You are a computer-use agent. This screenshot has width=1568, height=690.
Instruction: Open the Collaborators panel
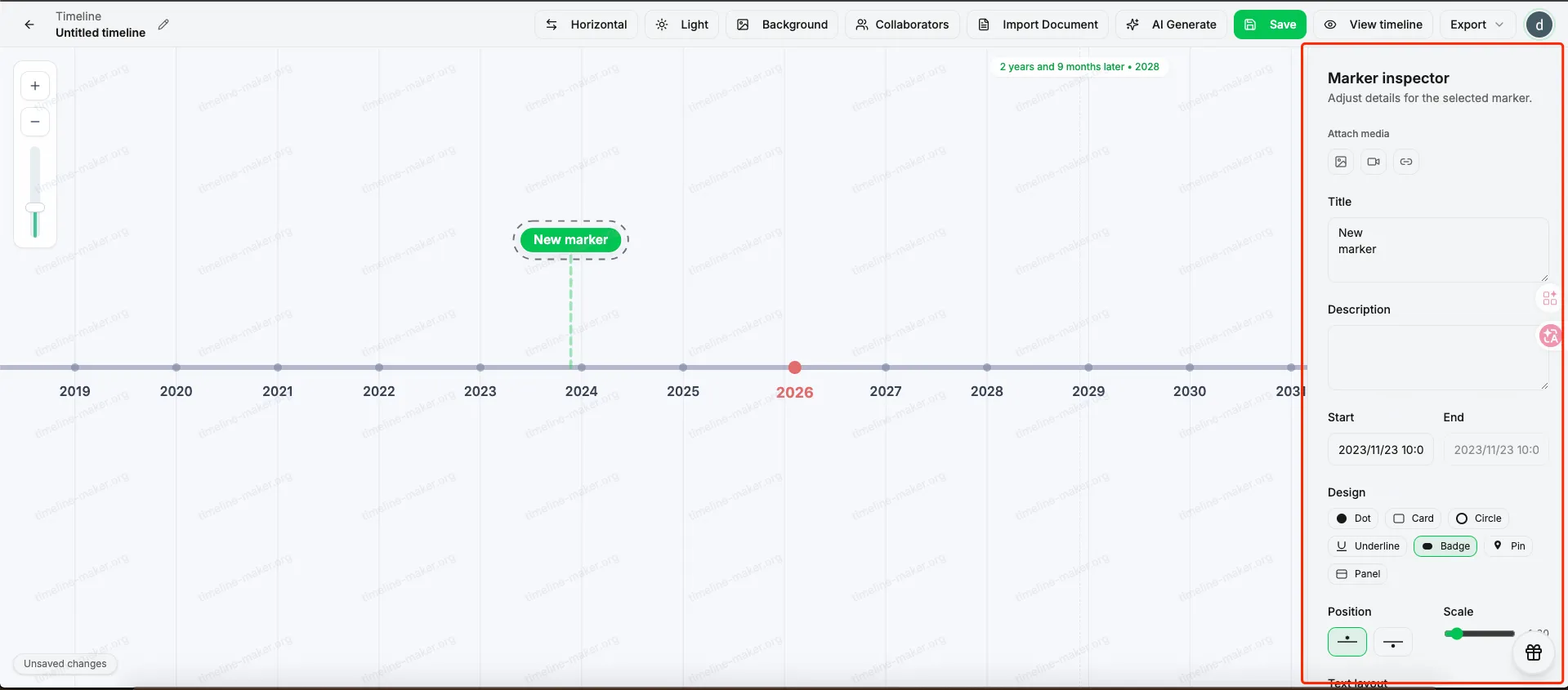point(902,24)
